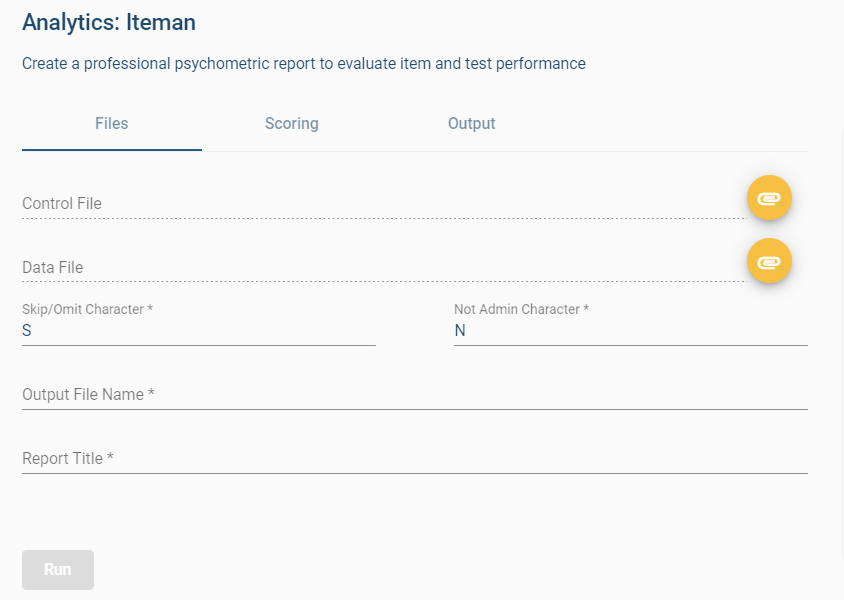Click the underline beneath Report Title
Screen dimensions: 844x600
coord(414,473)
